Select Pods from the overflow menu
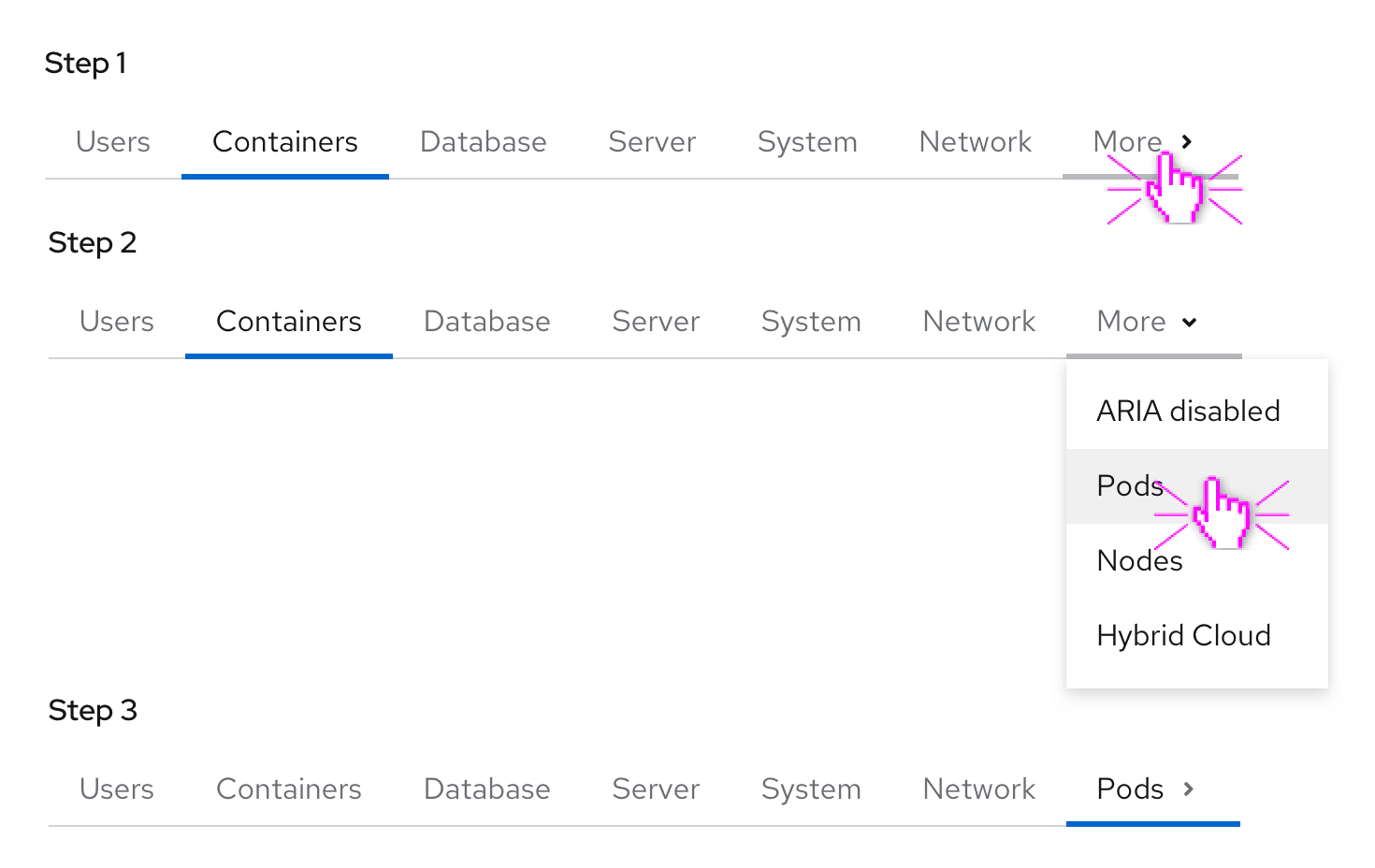 (x=1130, y=486)
